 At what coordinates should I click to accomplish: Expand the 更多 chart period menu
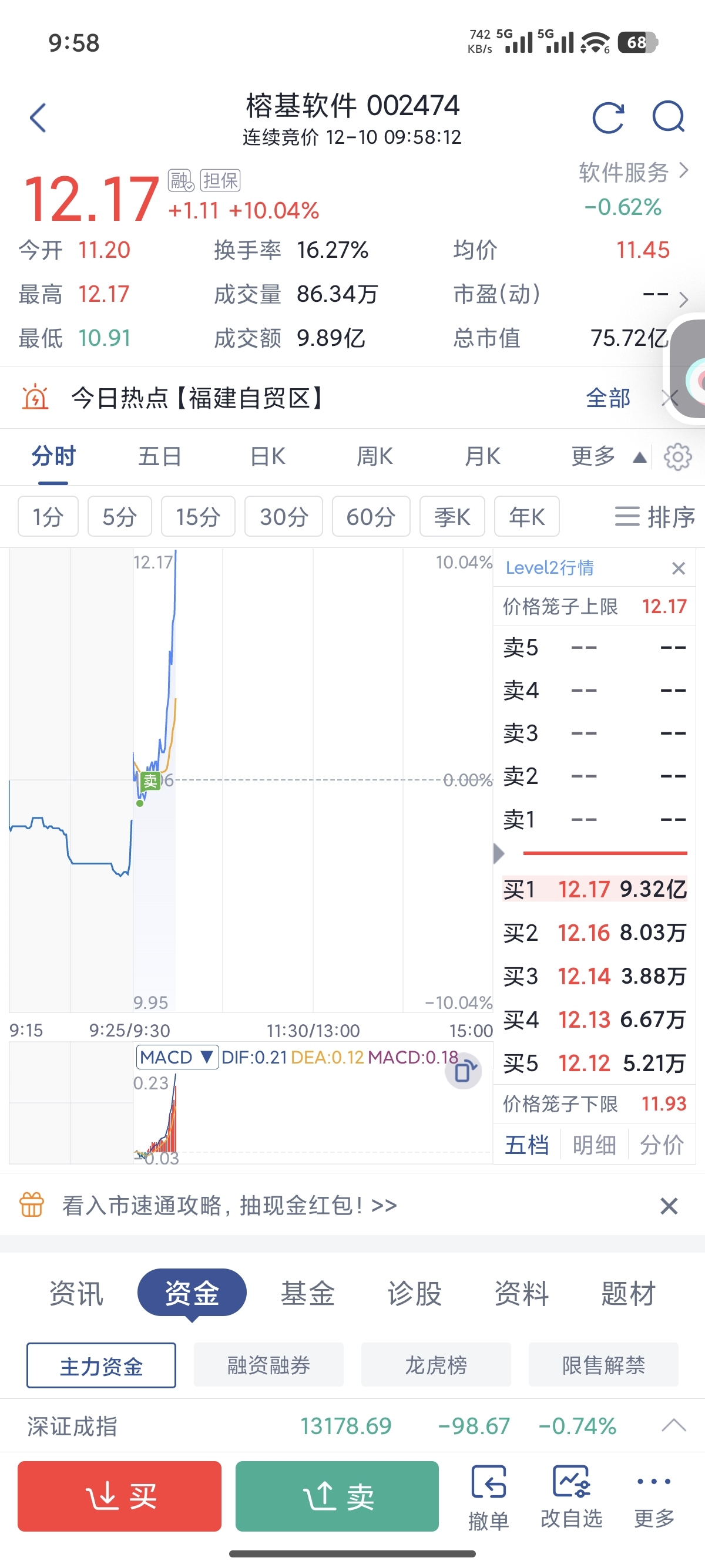click(x=607, y=456)
